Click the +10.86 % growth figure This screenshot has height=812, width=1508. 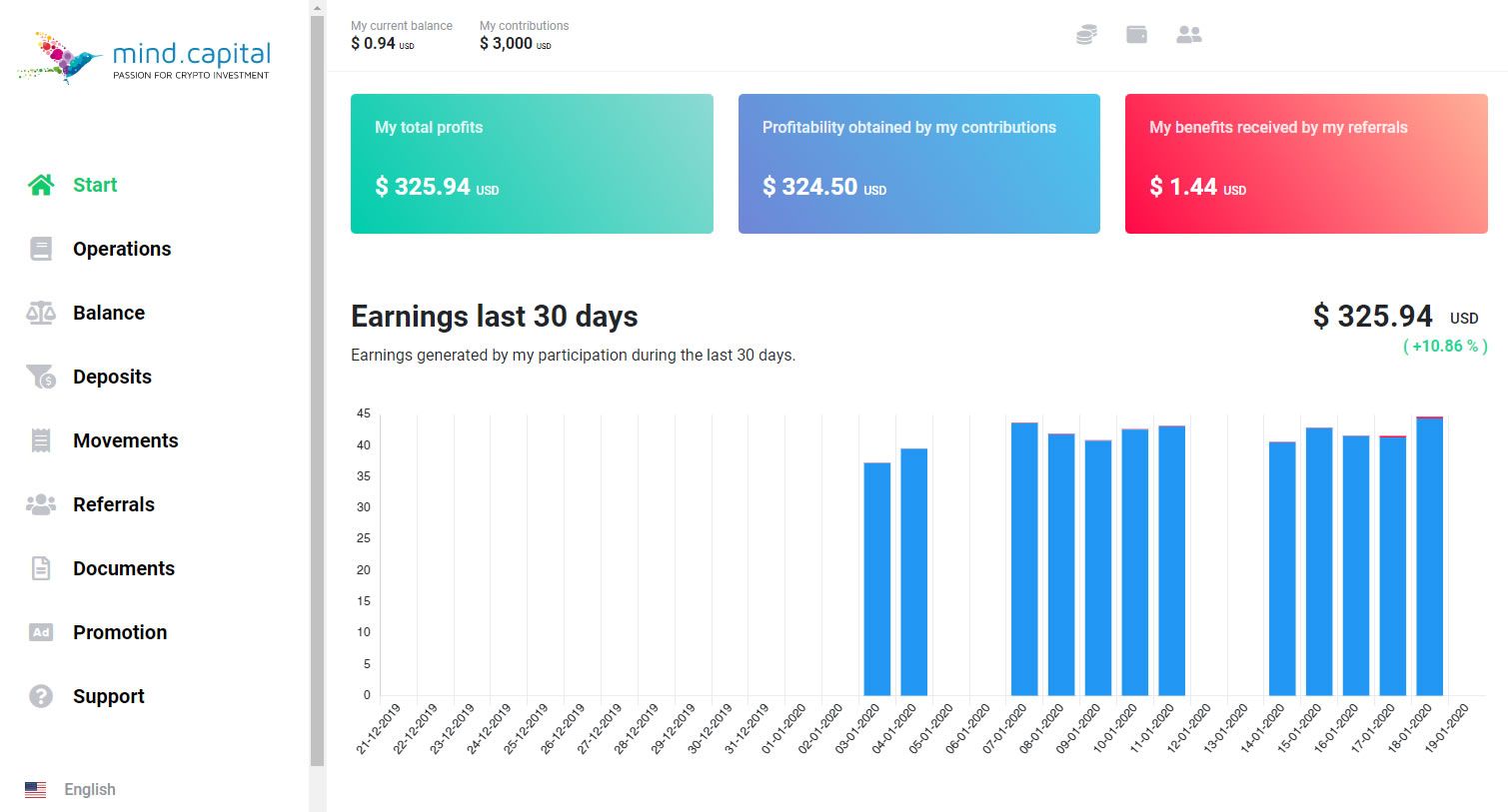click(x=1445, y=346)
